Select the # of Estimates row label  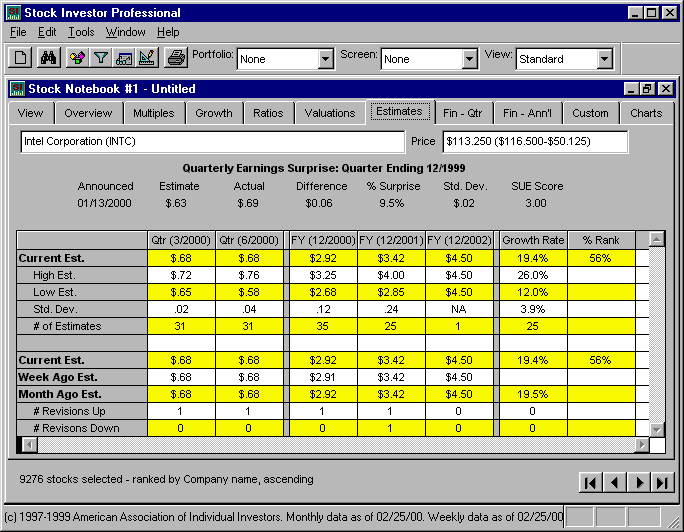(82, 326)
